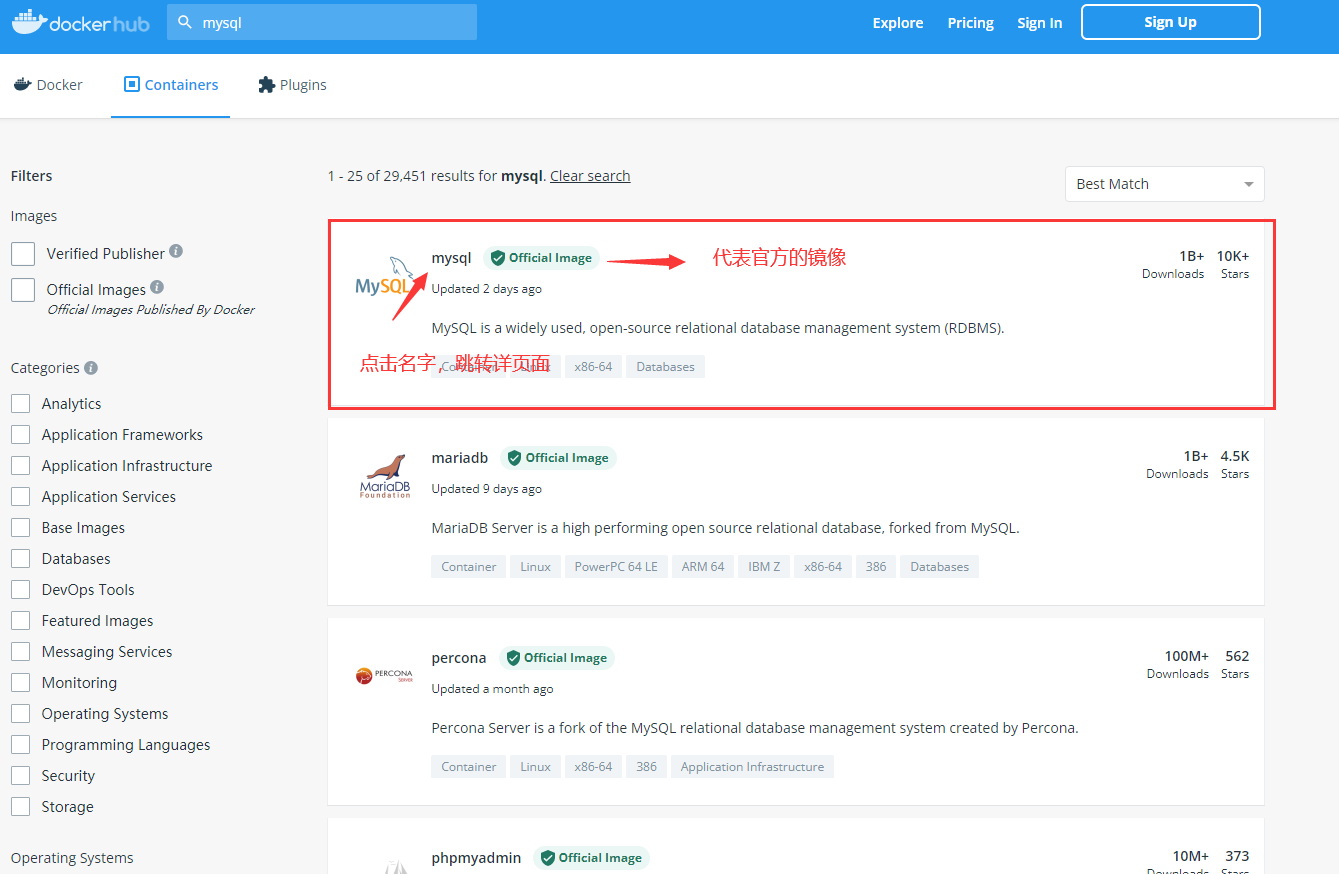Image resolution: width=1339 pixels, height=874 pixels.
Task: Click the search field containing mysql
Action: [x=330, y=22]
